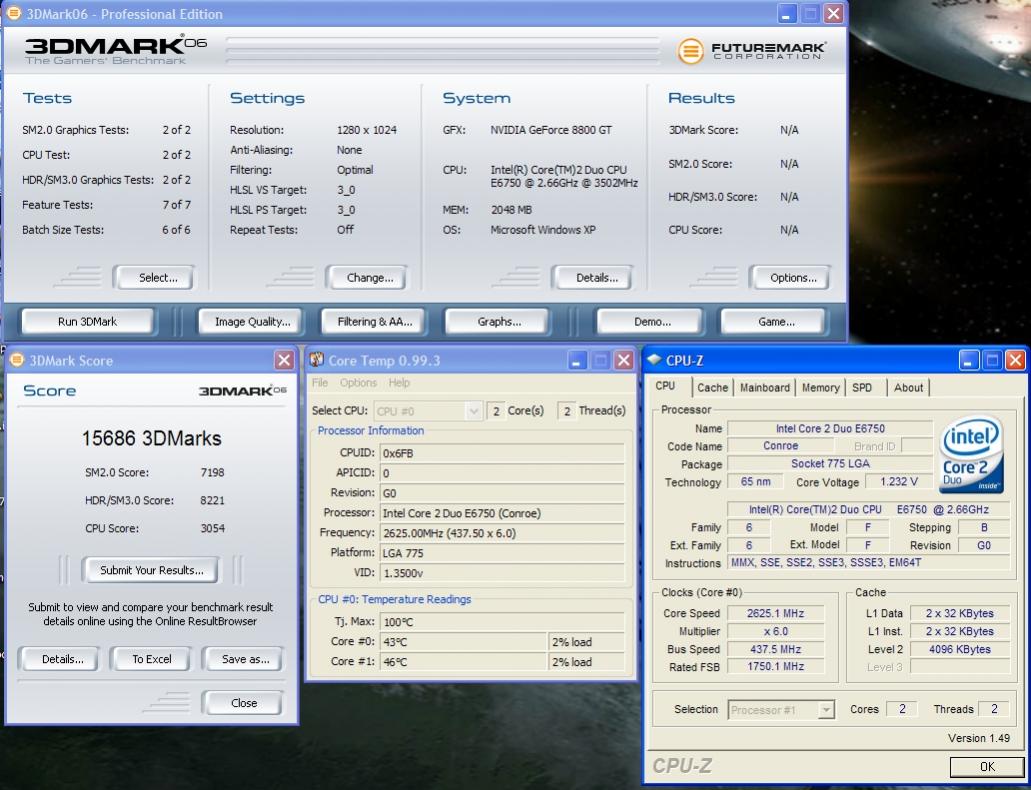
Task: Click the NVIDIA GeForce 8800 GT text
Action: 551,130
